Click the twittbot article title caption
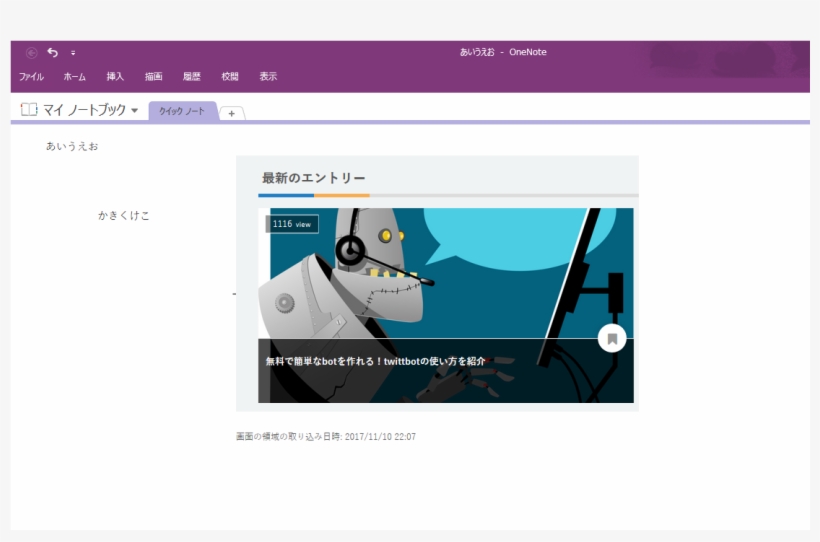Viewport: 820px width, 542px height. [375, 361]
